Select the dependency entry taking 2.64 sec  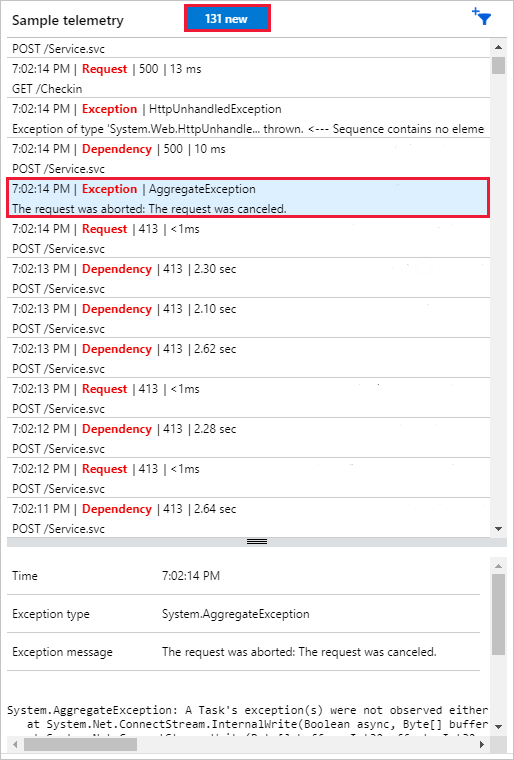pos(248,518)
